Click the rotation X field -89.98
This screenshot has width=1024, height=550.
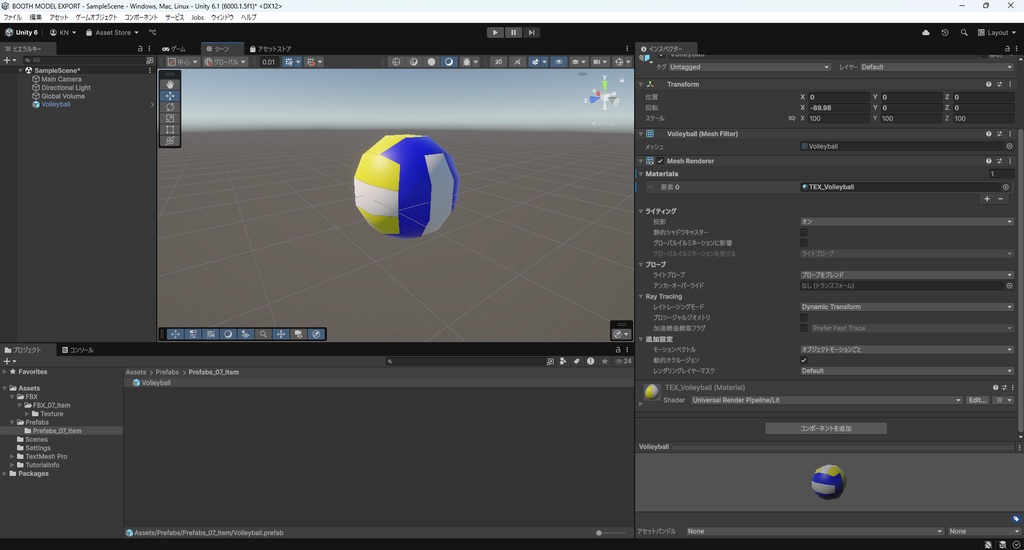tap(839, 108)
